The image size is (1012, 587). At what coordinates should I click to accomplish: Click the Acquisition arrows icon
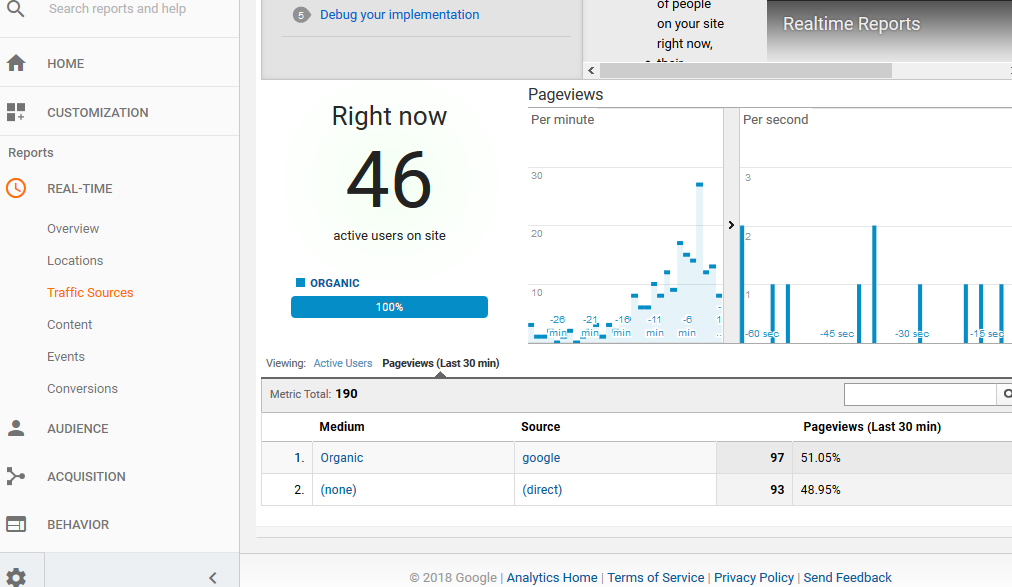pos(16,476)
